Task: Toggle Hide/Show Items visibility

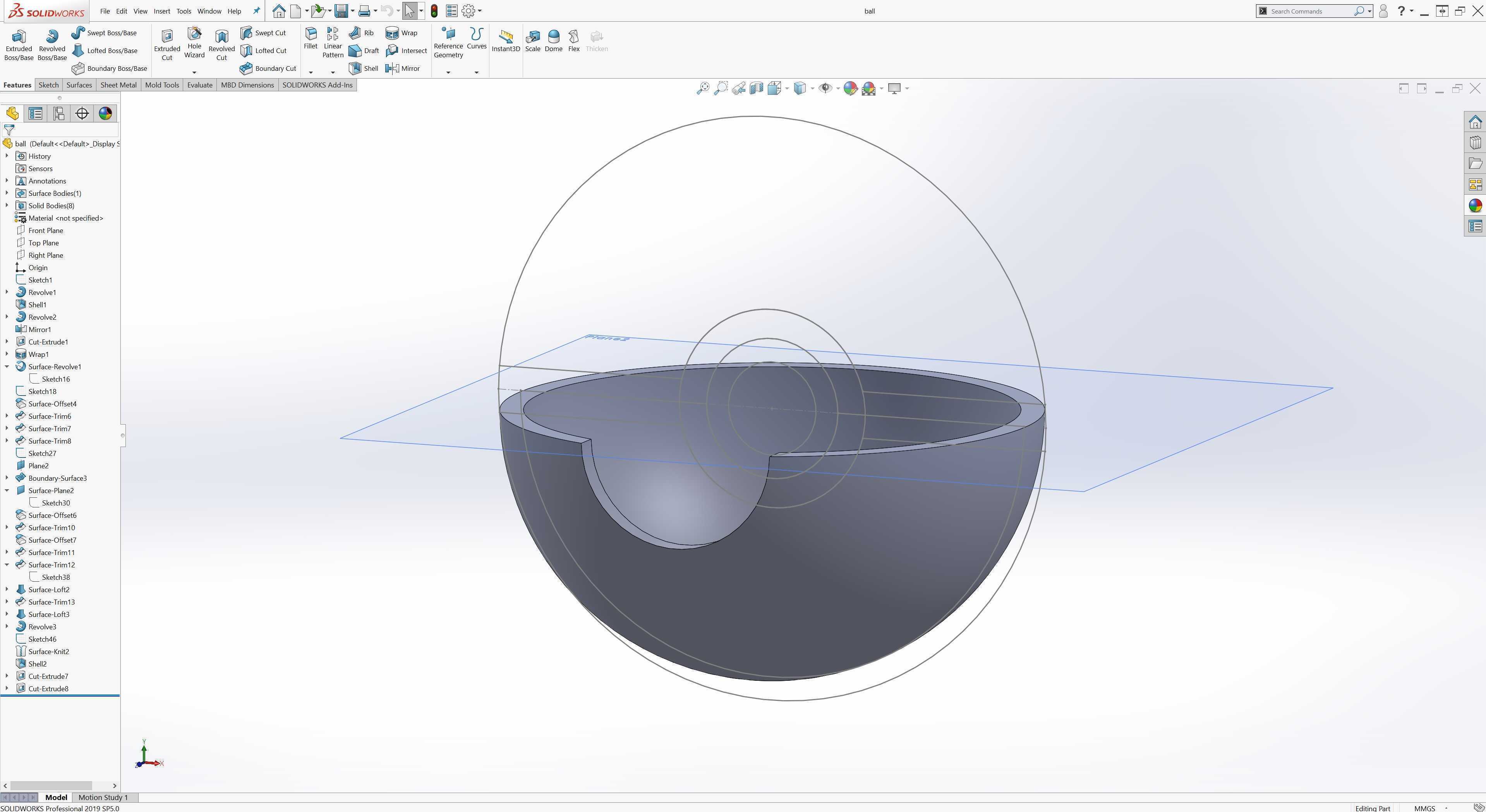Action: [825, 88]
